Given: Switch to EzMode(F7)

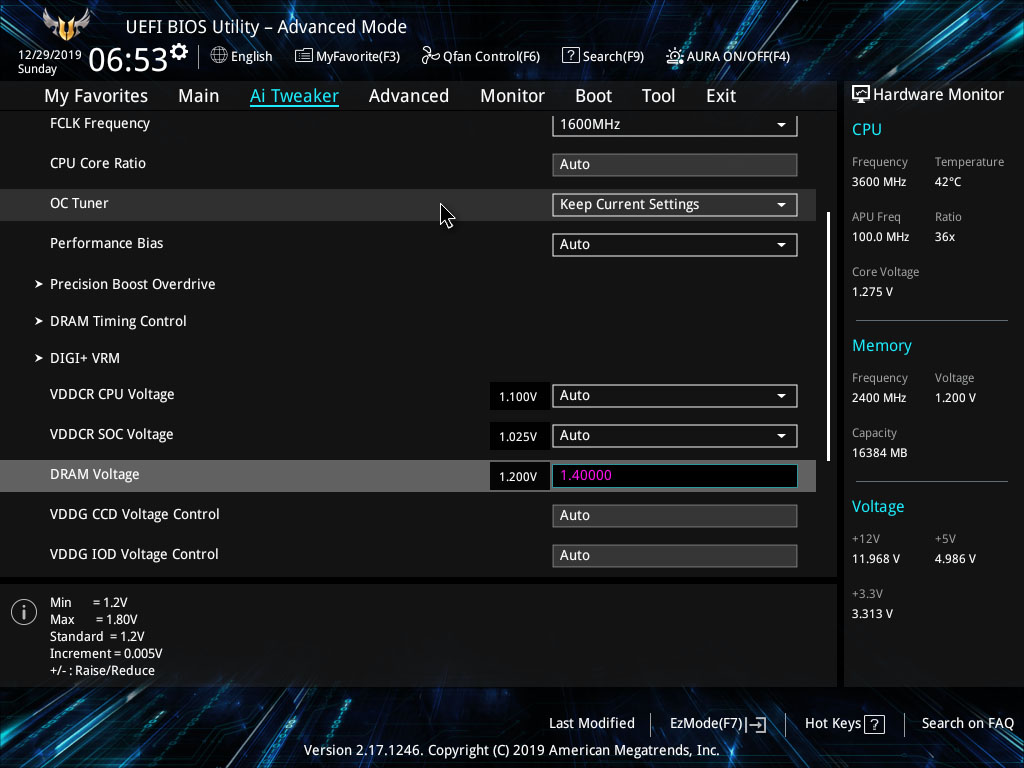Looking at the screenshot, I should coord(718,724).
